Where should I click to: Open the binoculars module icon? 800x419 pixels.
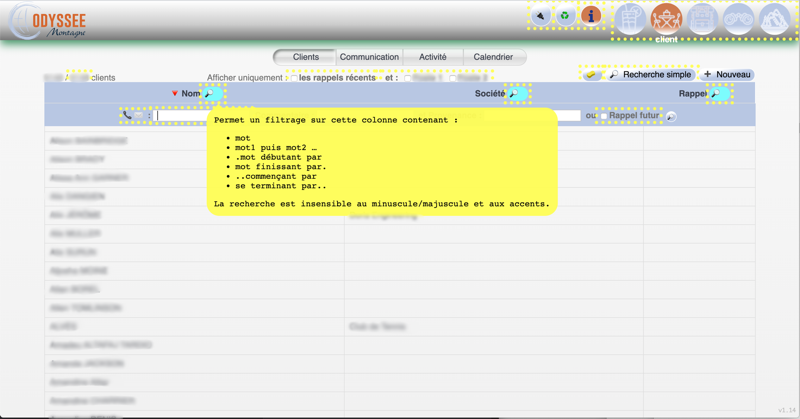[738, 19]
